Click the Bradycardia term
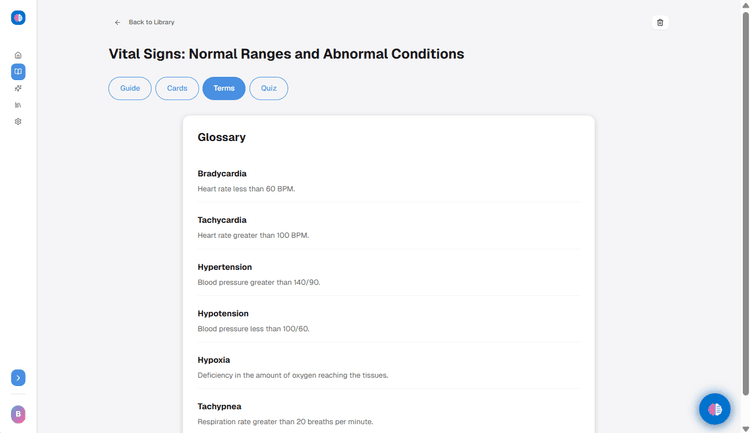Image resolution: width=750 pixels, height=433 pixels. point(222,174)
